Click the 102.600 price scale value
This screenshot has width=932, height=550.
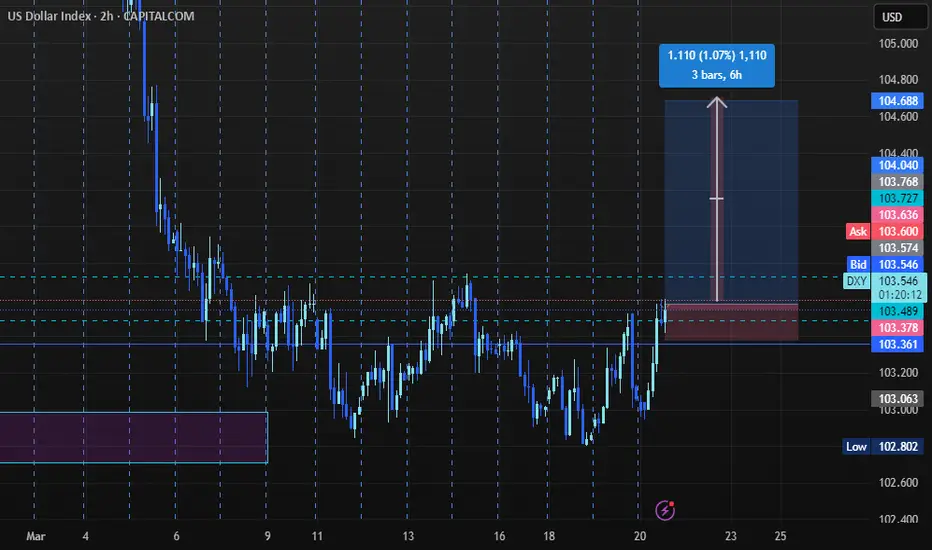point(898,483)
